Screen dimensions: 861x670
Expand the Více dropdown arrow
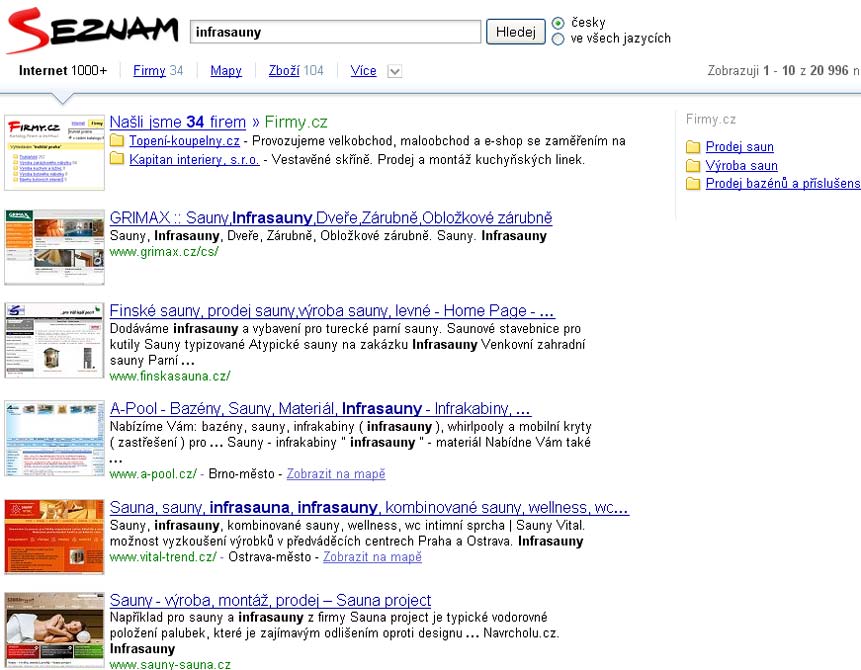(394, 71)
